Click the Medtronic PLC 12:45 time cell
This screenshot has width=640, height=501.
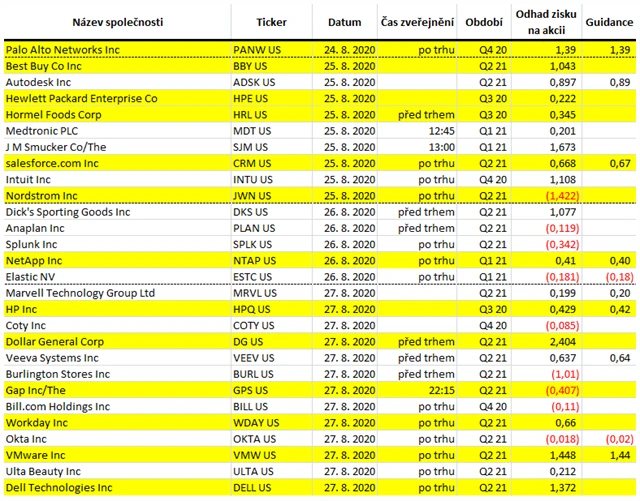[417, 131]
